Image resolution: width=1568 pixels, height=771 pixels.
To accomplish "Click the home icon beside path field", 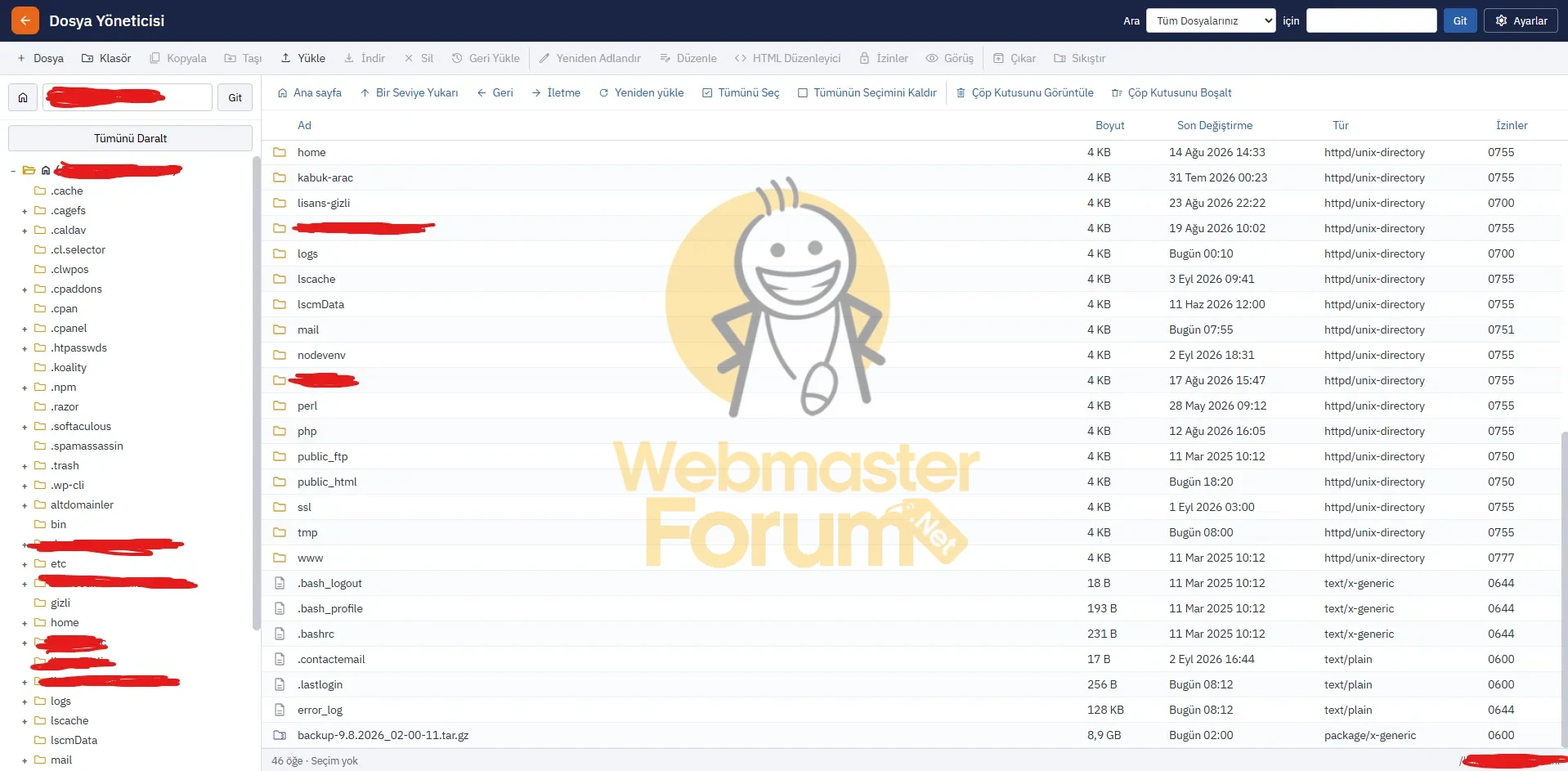I will tap(23, 97).
